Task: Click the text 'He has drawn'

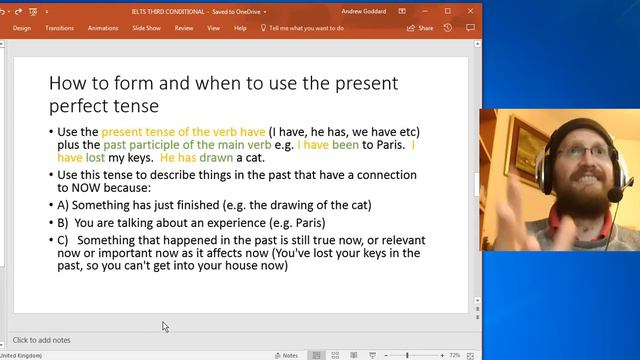Action: click(x=196, y=158)
